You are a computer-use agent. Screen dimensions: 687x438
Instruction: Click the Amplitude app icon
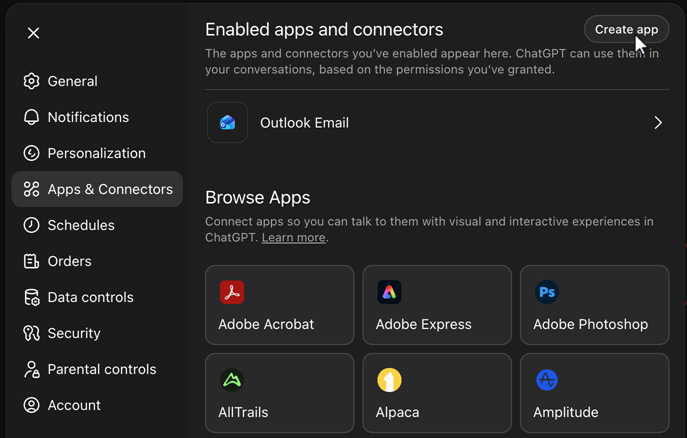coord(547,380)
